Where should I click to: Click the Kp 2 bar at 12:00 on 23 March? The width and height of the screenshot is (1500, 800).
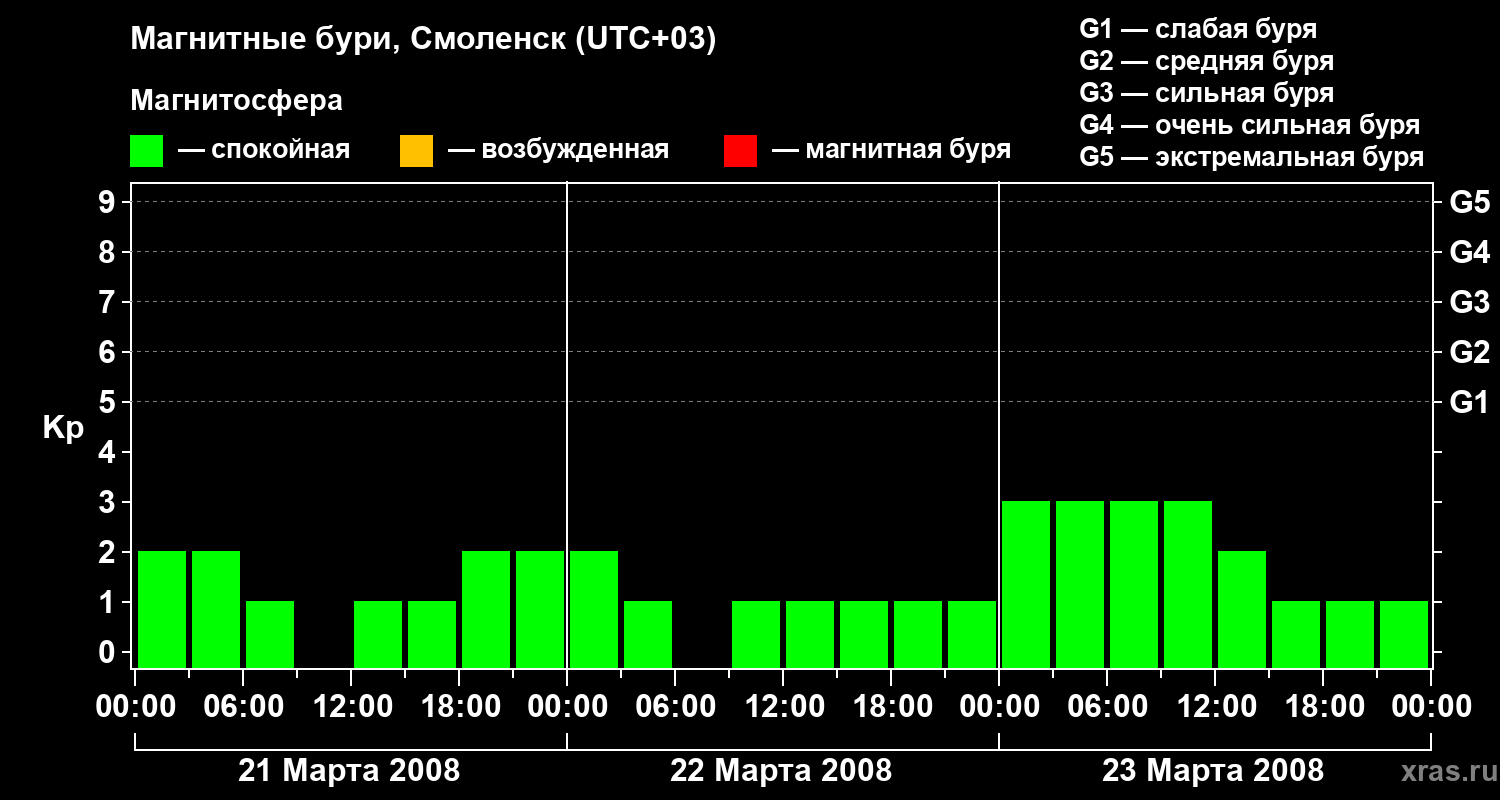1242,609
